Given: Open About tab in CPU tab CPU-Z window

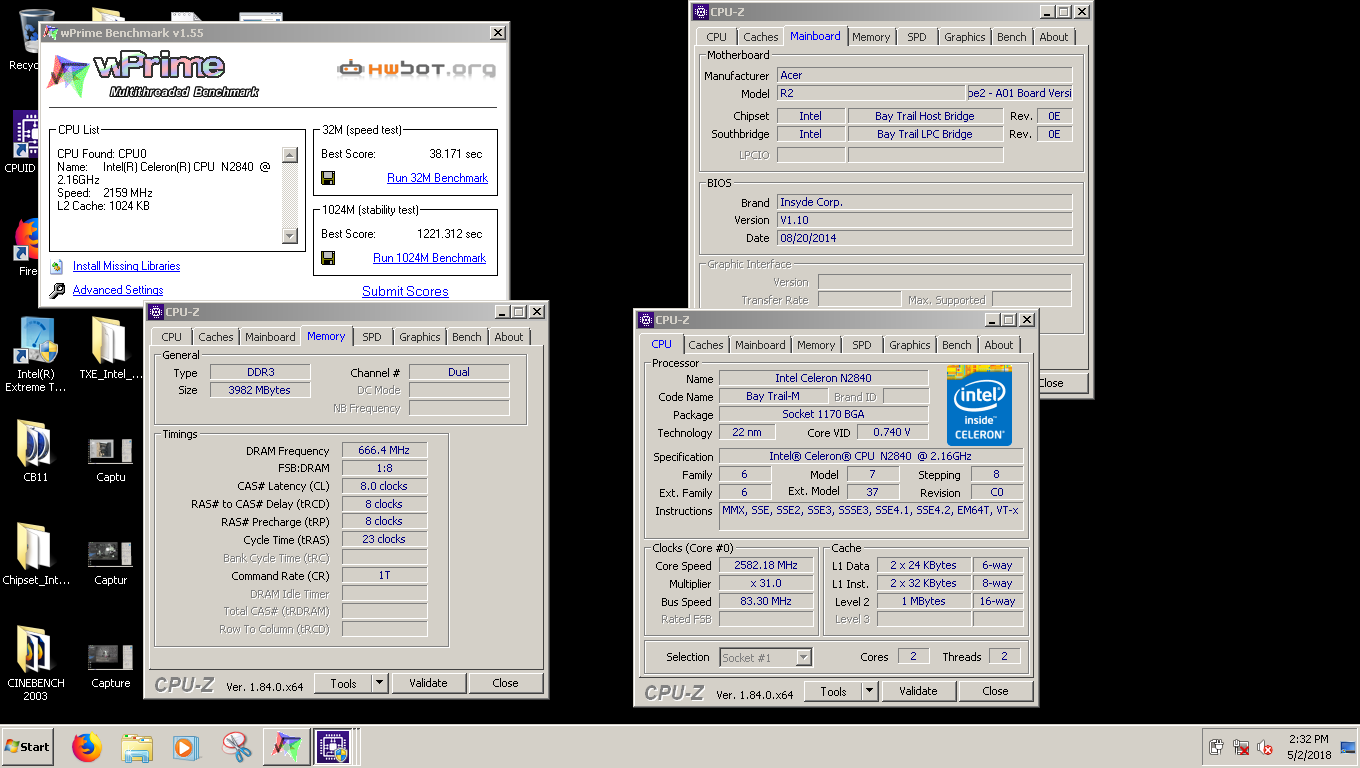Looking at the screenshot, I should click(x=998, y=345).
